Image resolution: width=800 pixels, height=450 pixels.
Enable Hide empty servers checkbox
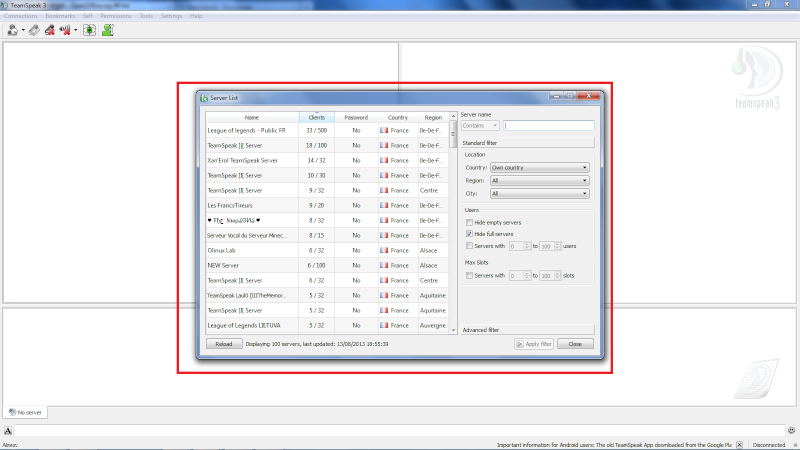click(x=469, y=222)
